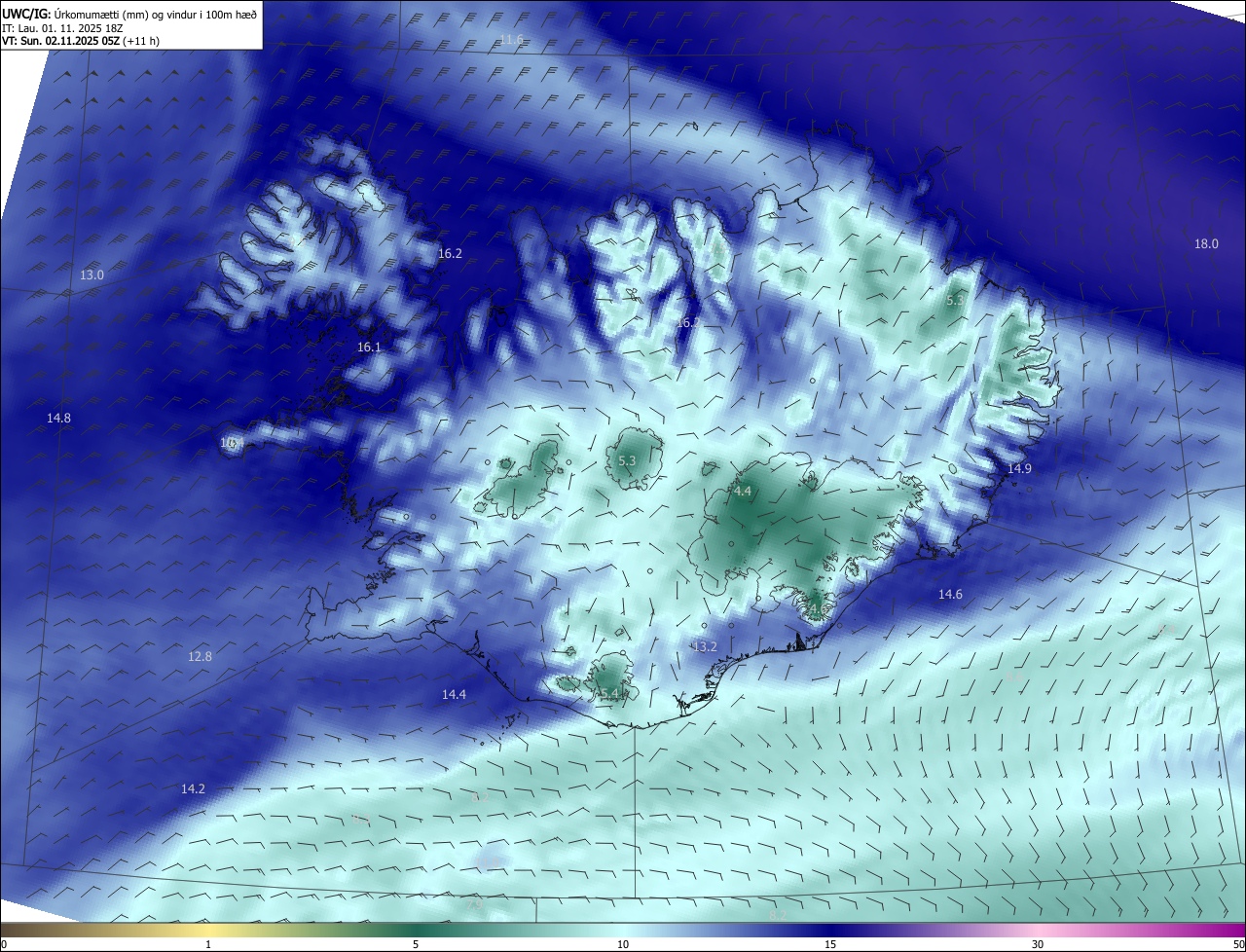Click the 16.2 value label
1246x952 pixels.
click(450, 253)
